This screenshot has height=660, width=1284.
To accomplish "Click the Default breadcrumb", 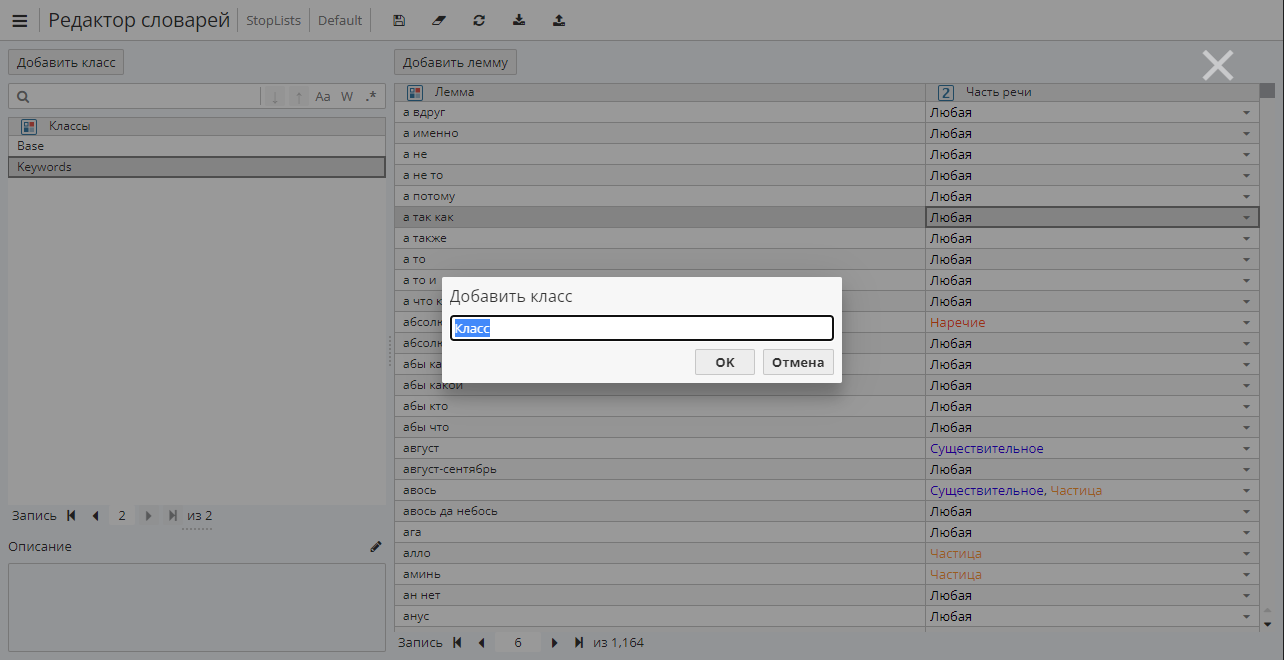I will pyautogui.click(x=340, y=20).
